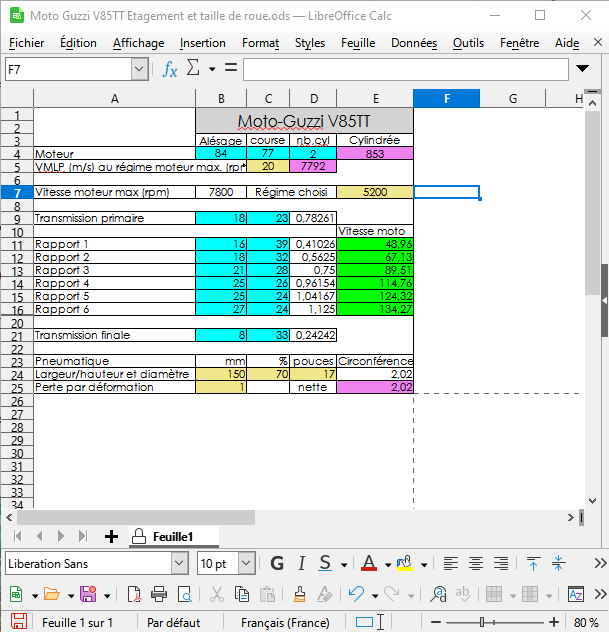
Task: Close the document with the menu bar X
Action: click(598, 42)
